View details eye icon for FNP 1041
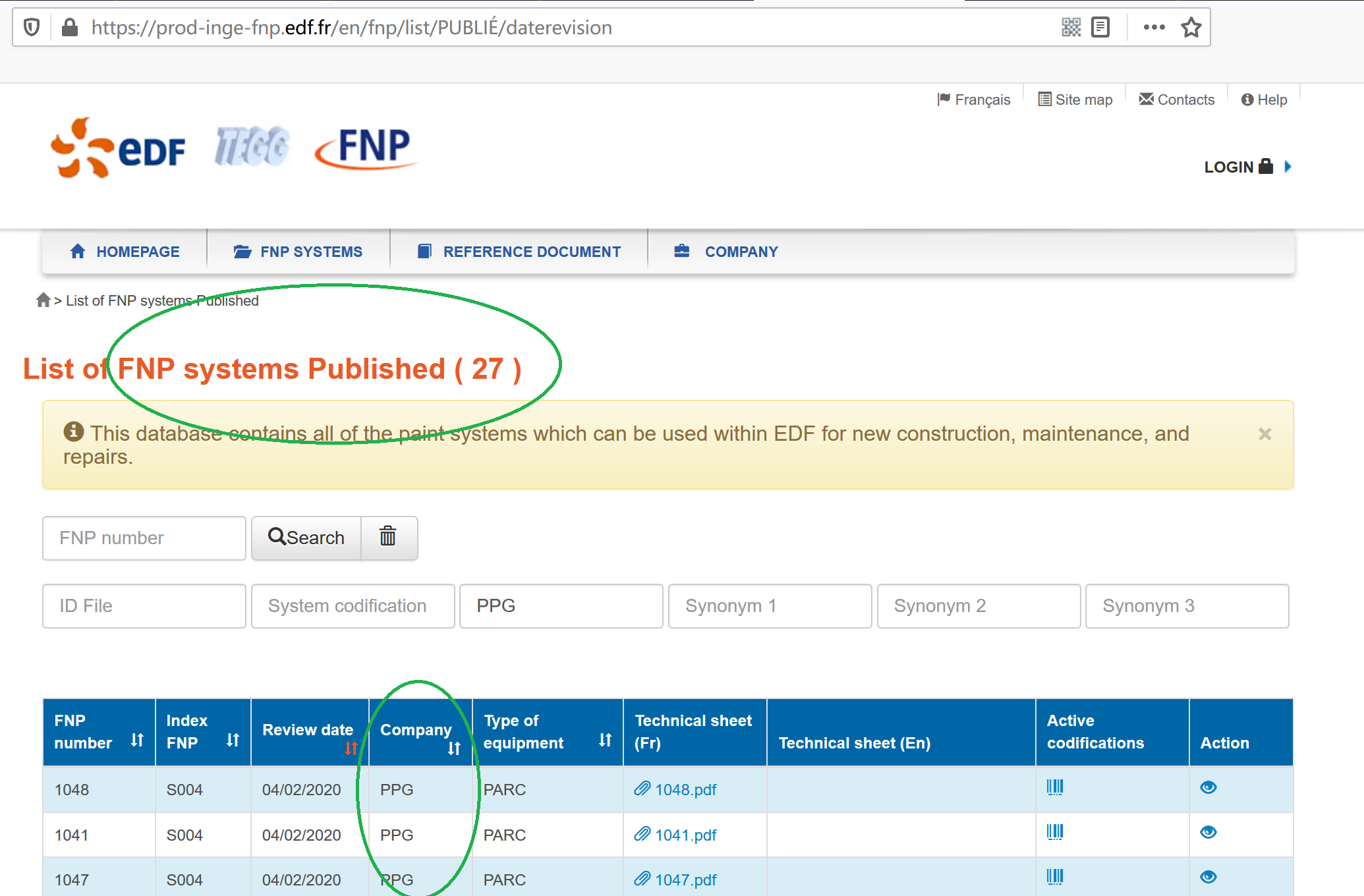1364x896 pixels. pos(1208,832)
